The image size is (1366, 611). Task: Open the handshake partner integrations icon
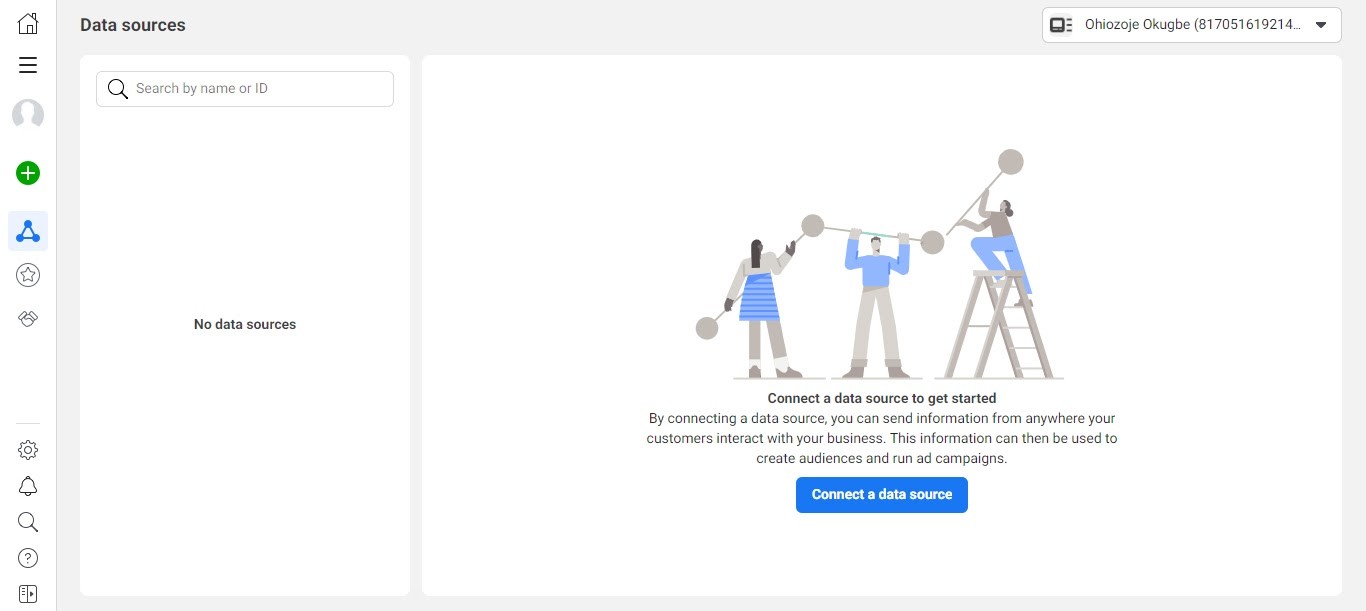28,319
